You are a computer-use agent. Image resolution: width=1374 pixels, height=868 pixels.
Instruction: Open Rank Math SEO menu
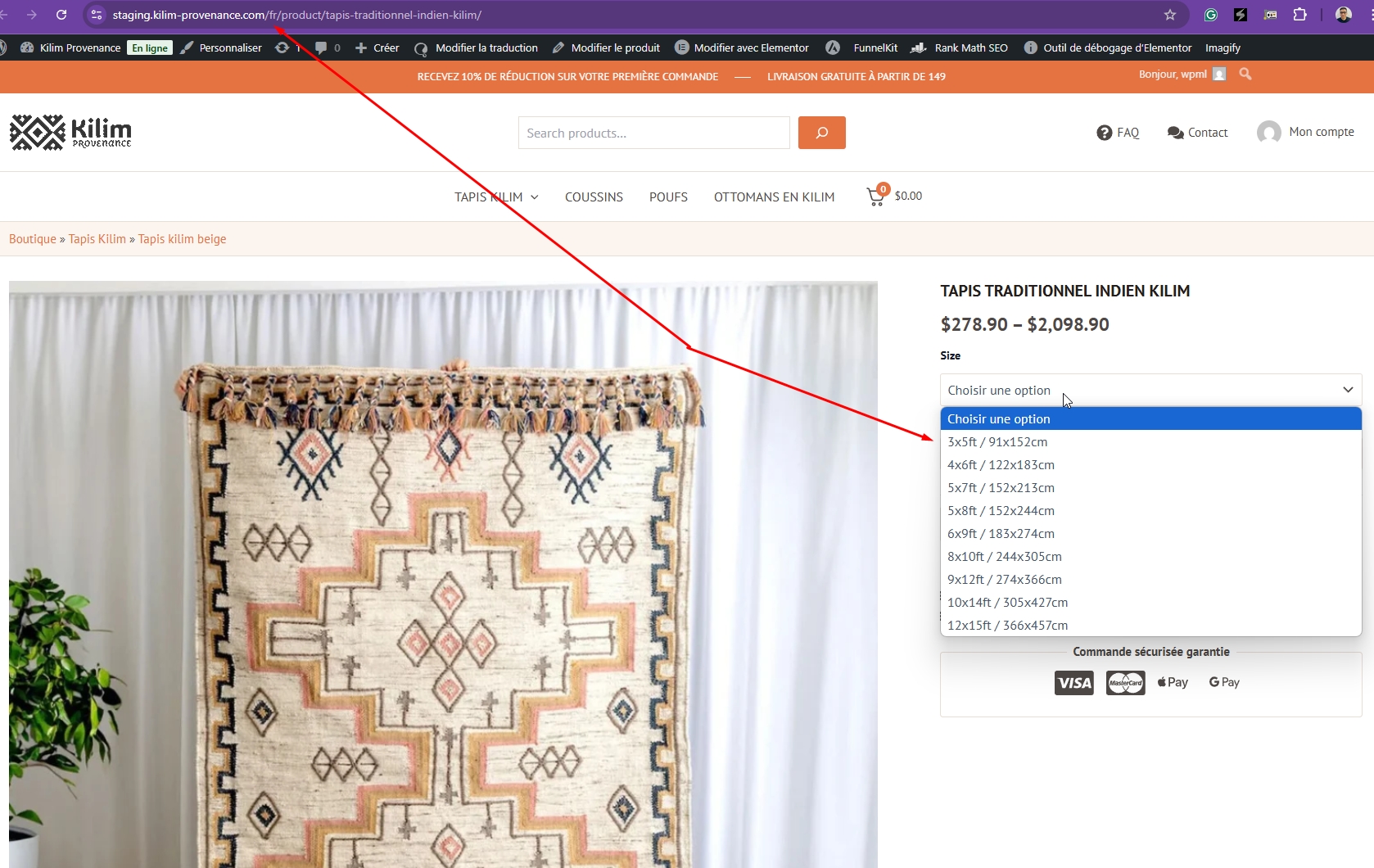(960, 47)
